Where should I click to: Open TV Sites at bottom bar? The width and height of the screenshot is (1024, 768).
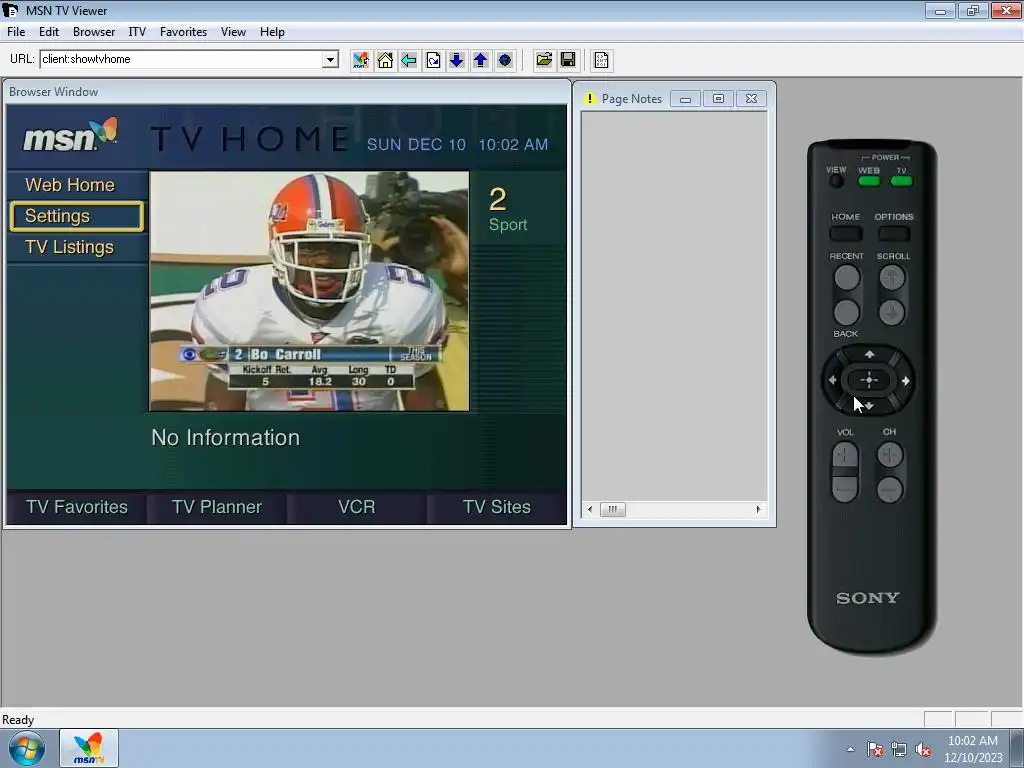tap(496, 507)
